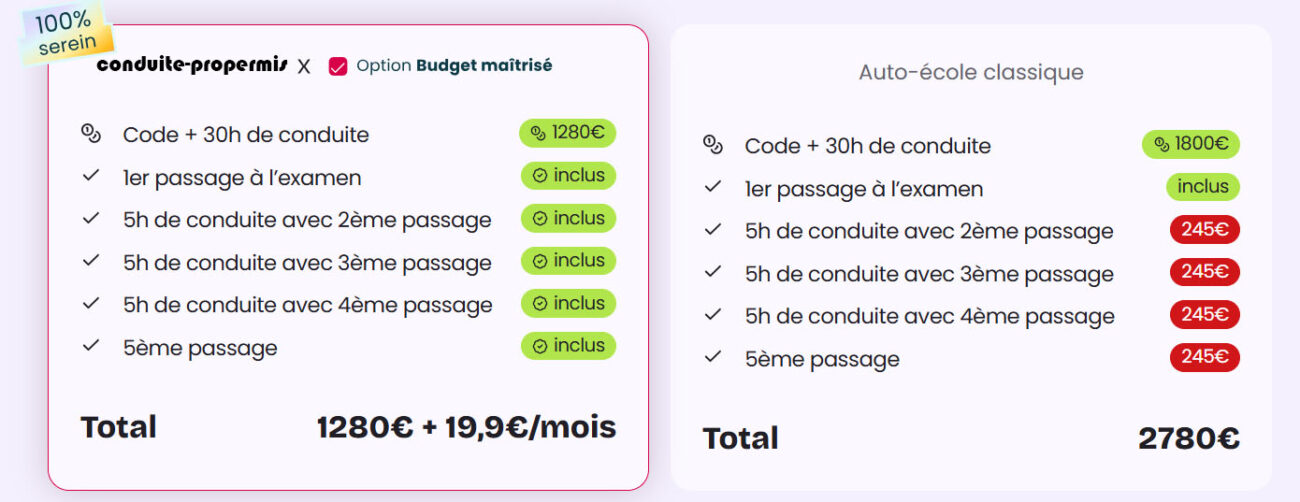Click checkmark next to left 5ème passage

(x=91, y=346)
